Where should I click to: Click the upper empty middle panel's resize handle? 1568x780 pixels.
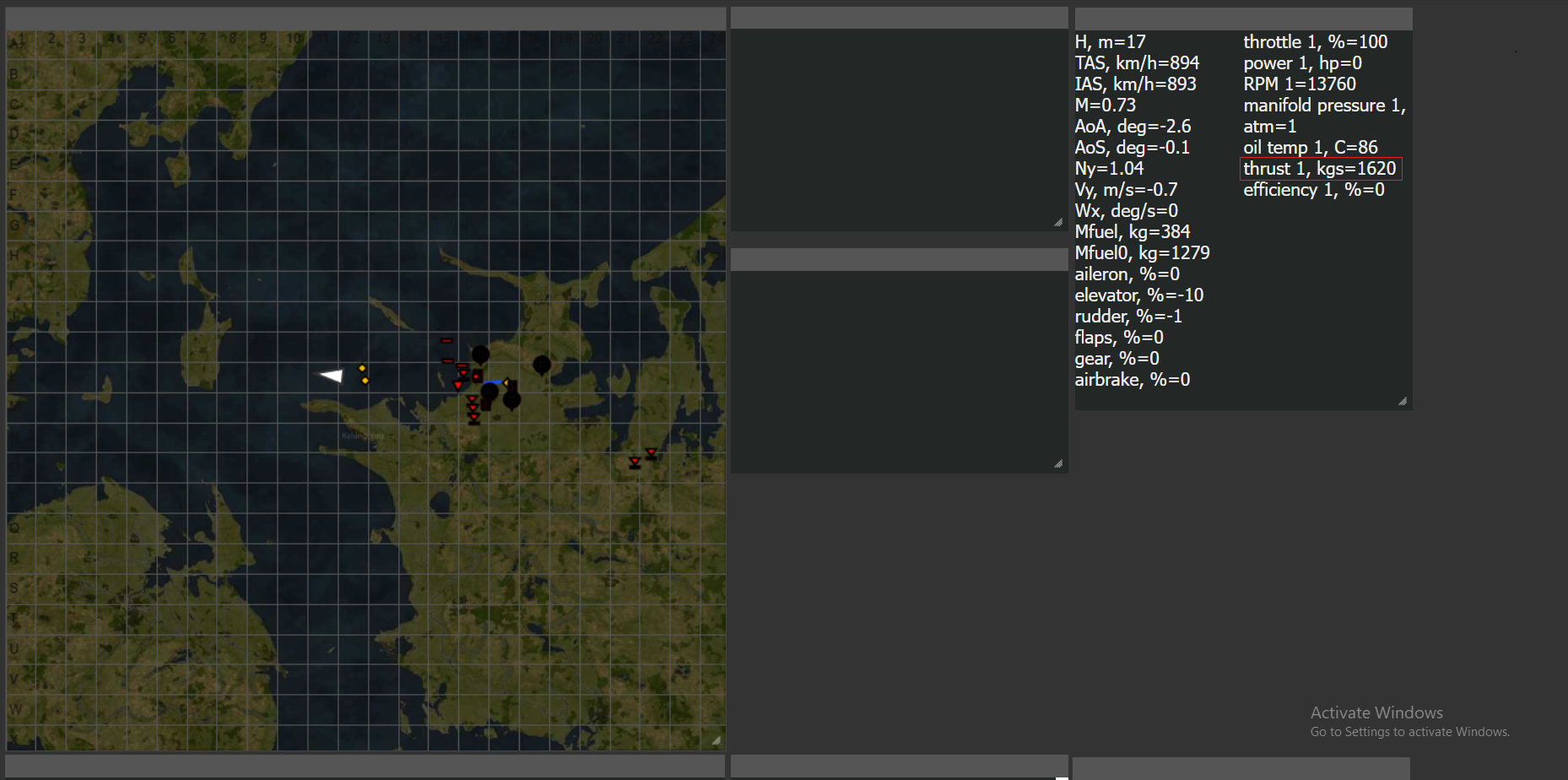1058,222
